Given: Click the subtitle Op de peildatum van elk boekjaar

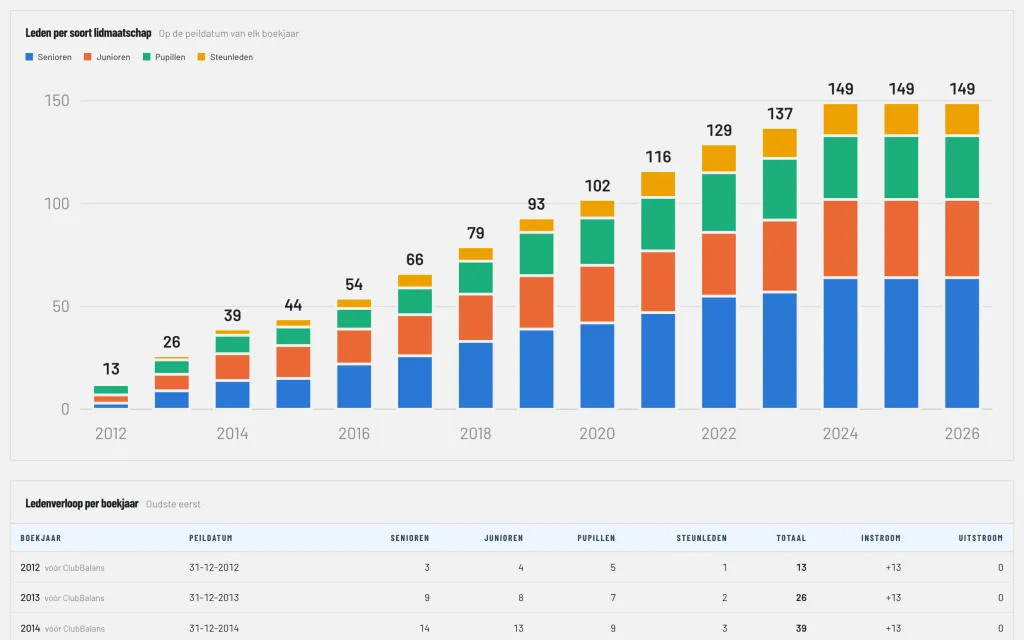Looking at the screenshot, I should tap(229, 34).
